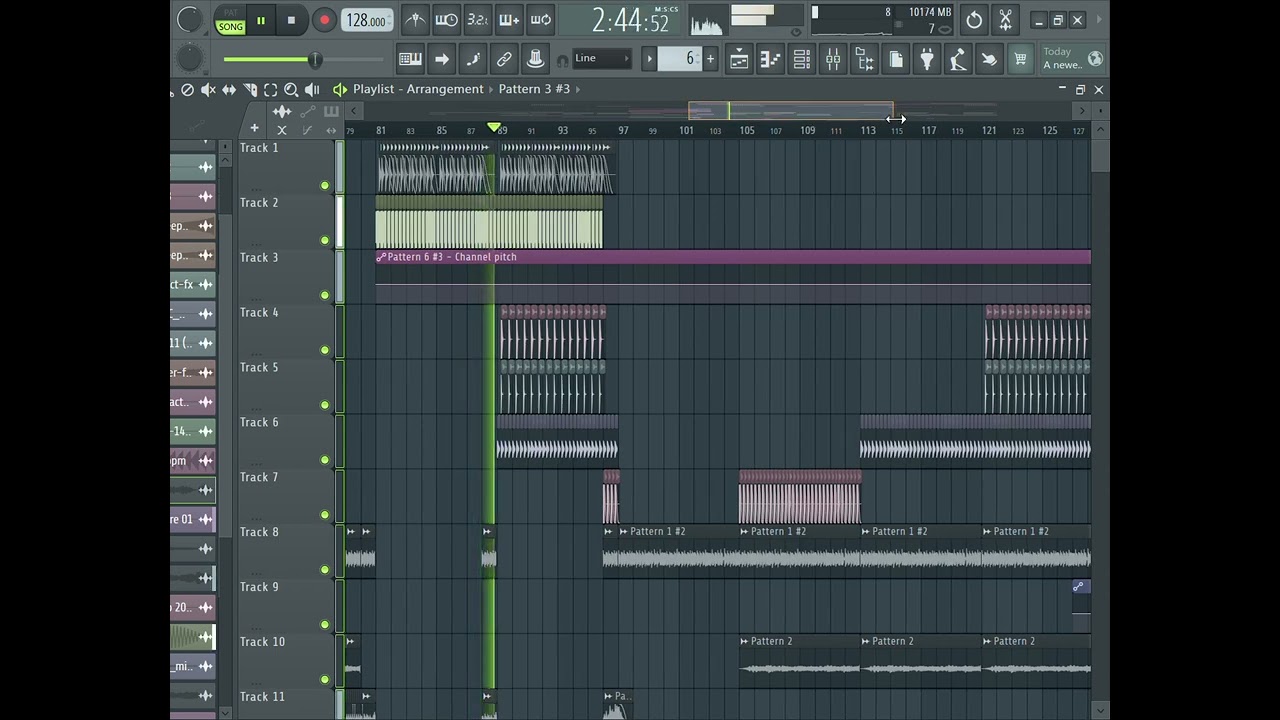Toggle wait for input to start playing

coord(446,20)
